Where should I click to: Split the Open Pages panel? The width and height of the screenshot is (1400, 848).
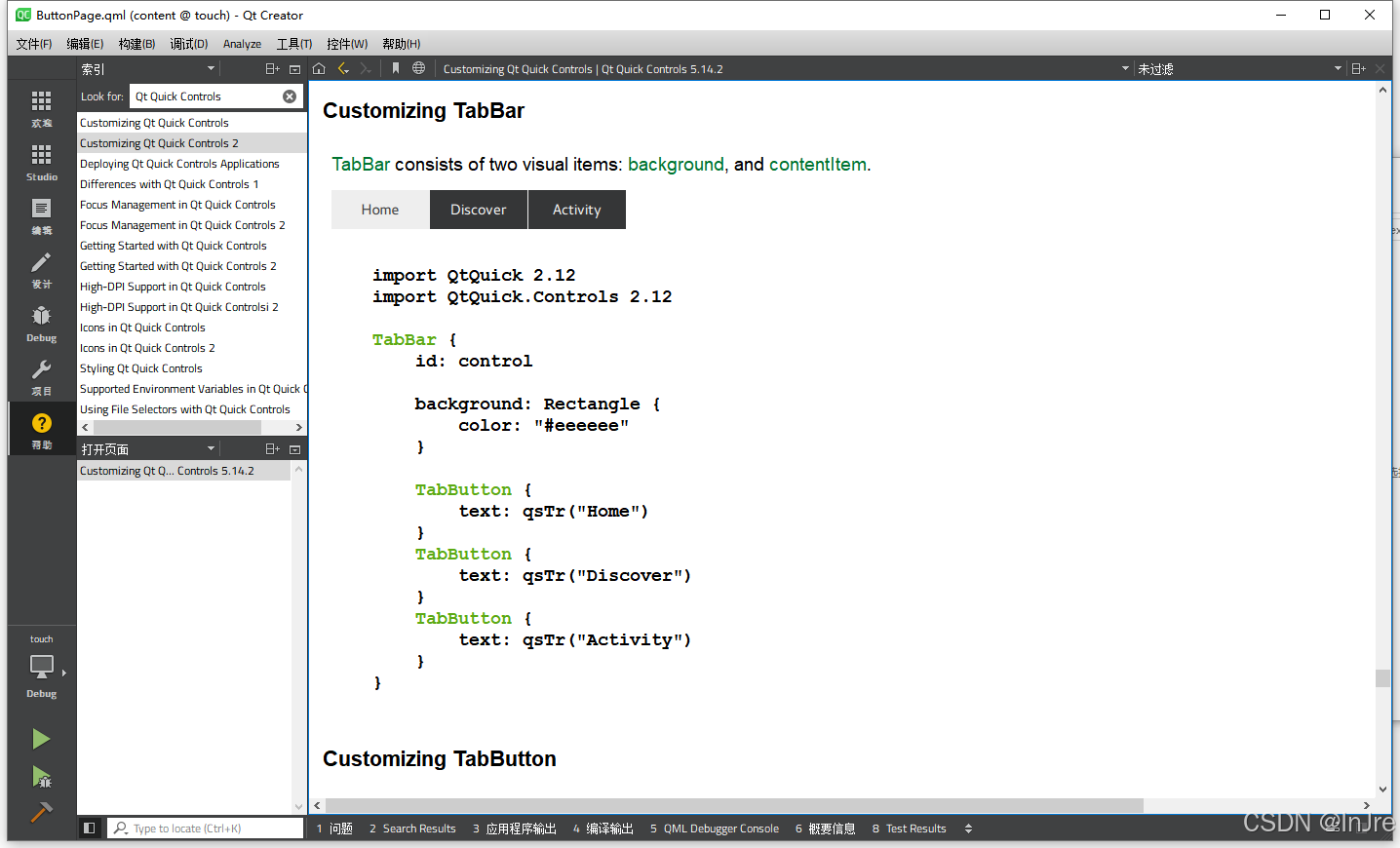pos(272,449)
